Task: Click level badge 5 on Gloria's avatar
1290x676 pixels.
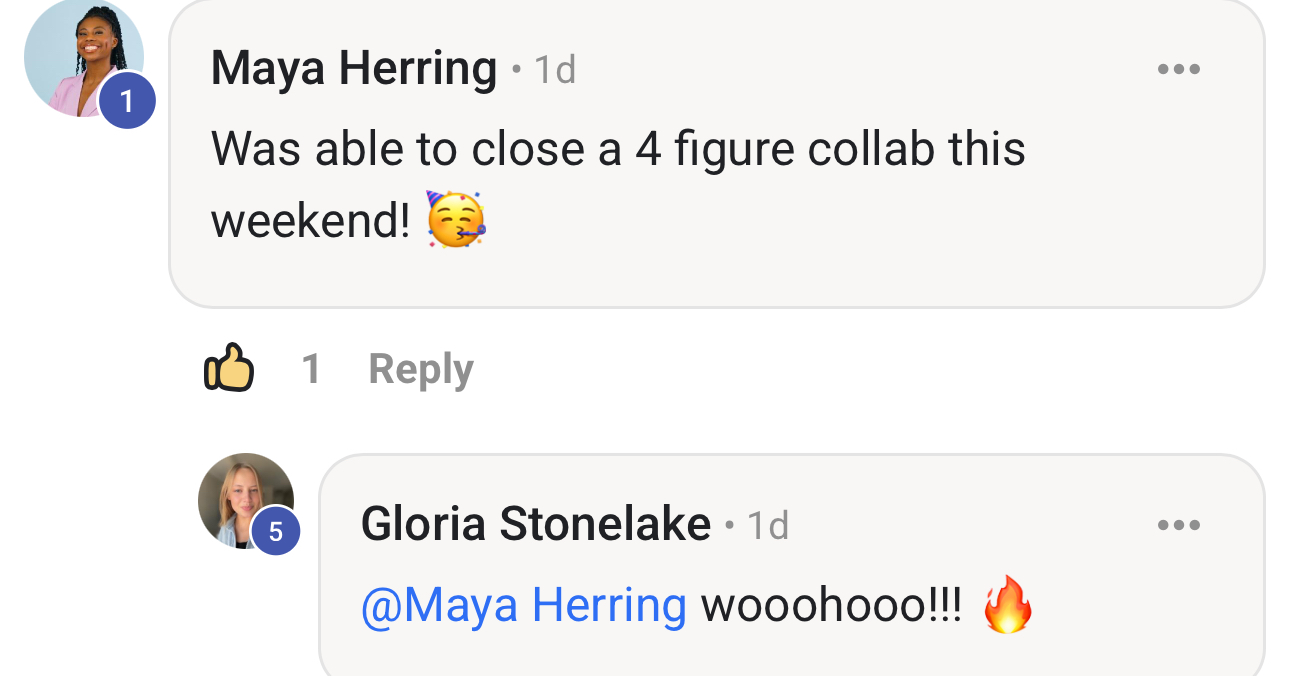Action: point(276,532)
